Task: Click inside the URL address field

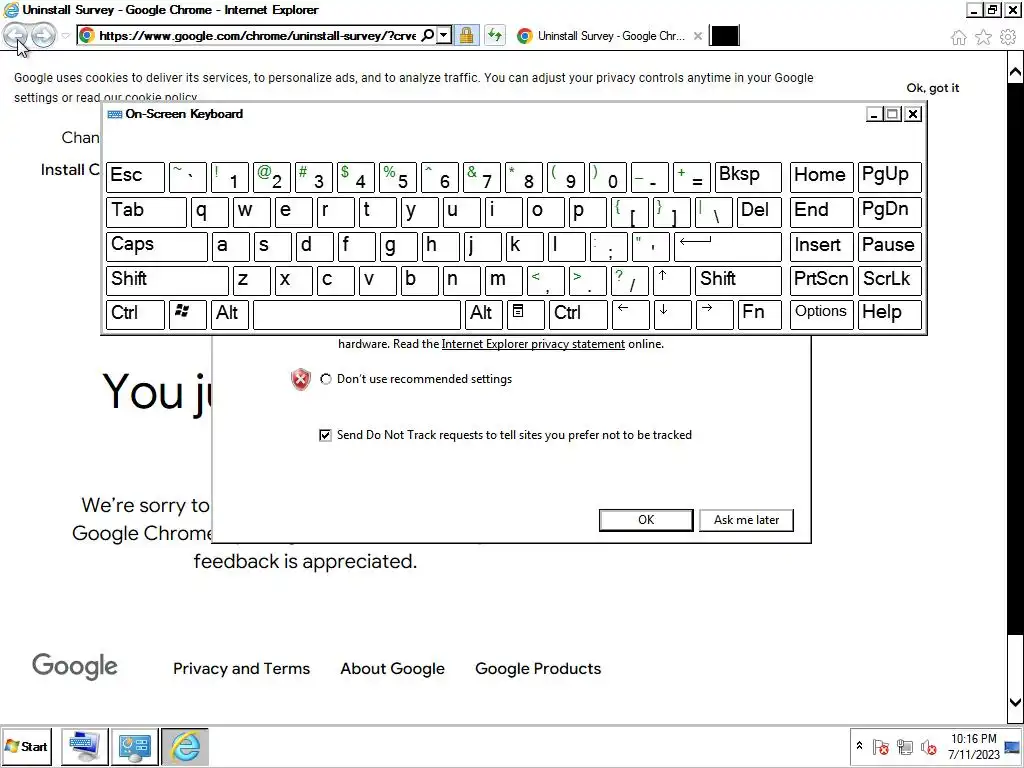Action: (257, 35)
